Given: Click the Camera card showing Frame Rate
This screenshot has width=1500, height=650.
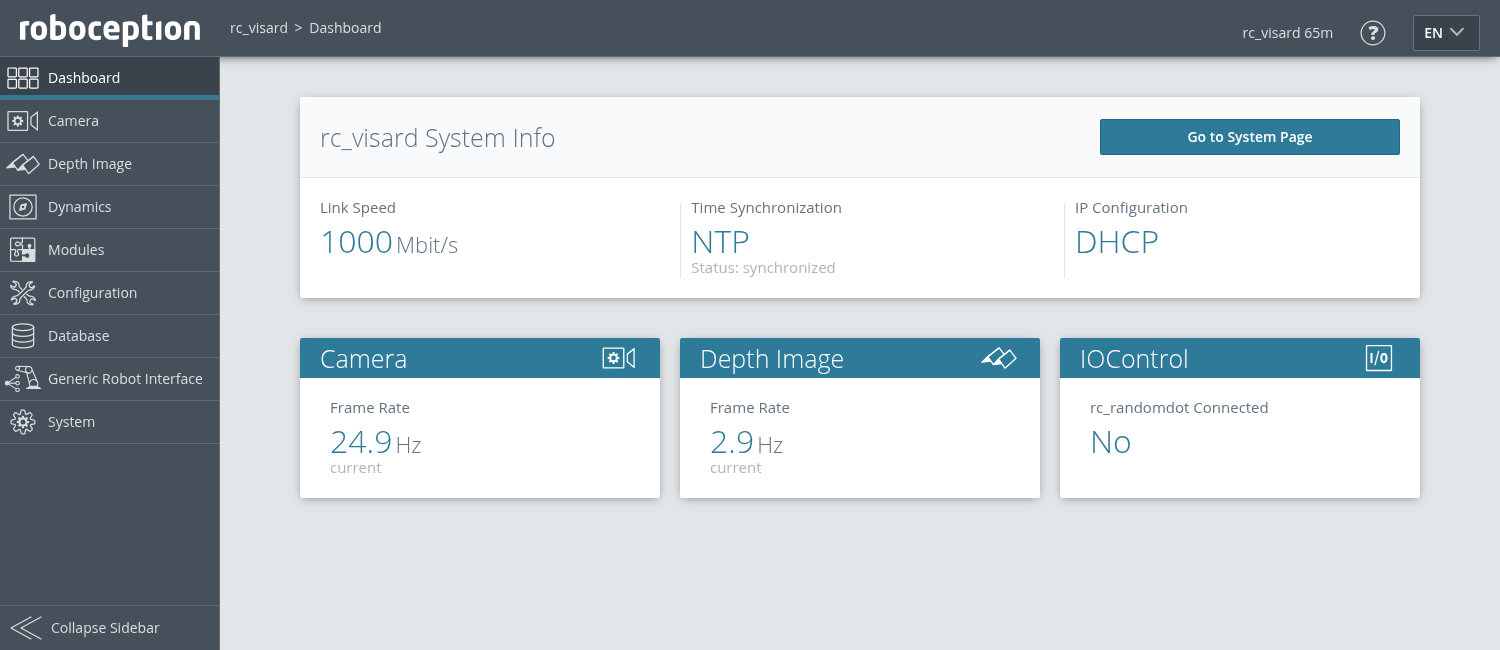Looking at the screenshot, I should pyautogui.click(x=480, y=435).
